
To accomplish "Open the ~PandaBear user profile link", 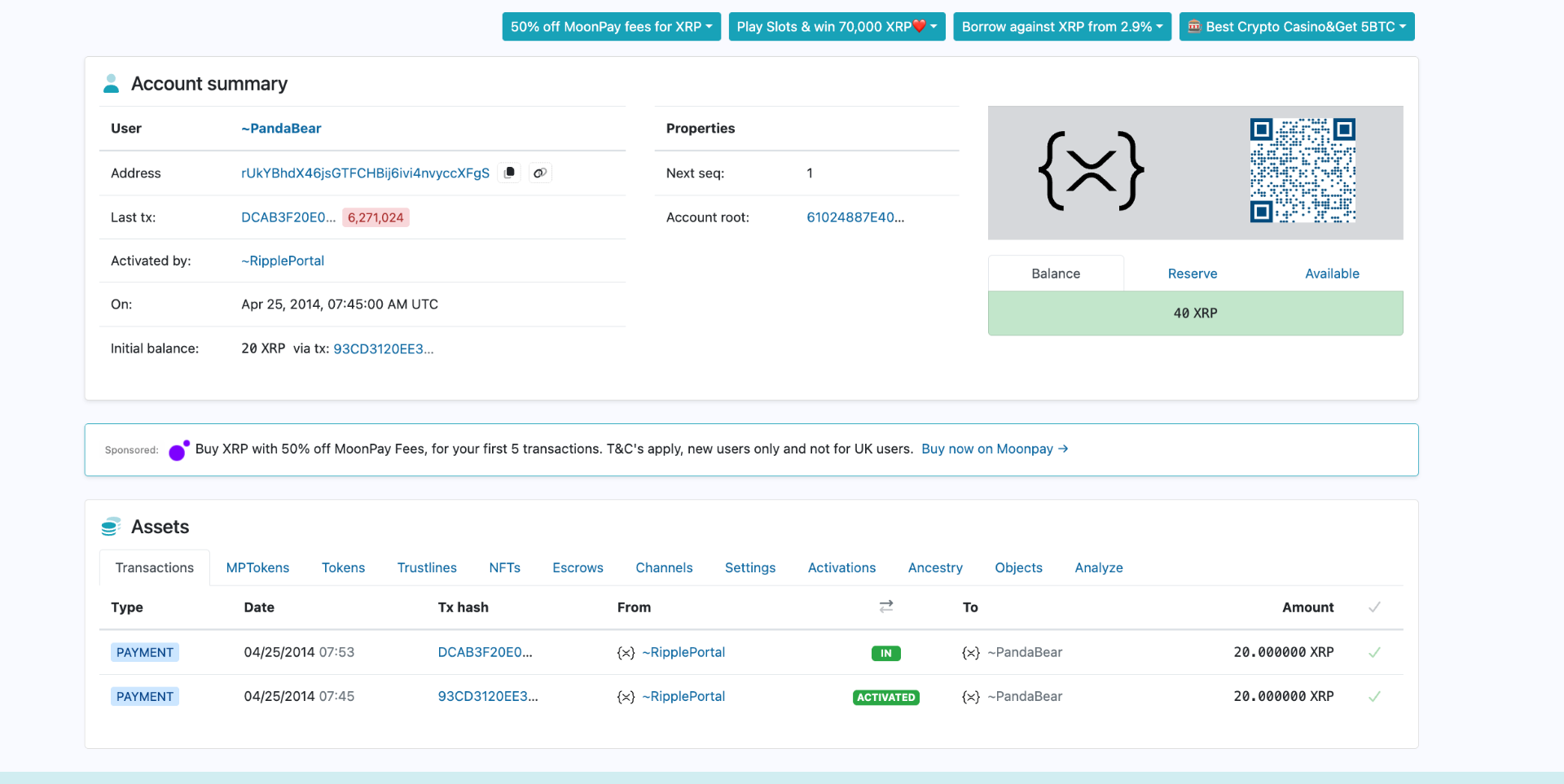I will [280, 128].
